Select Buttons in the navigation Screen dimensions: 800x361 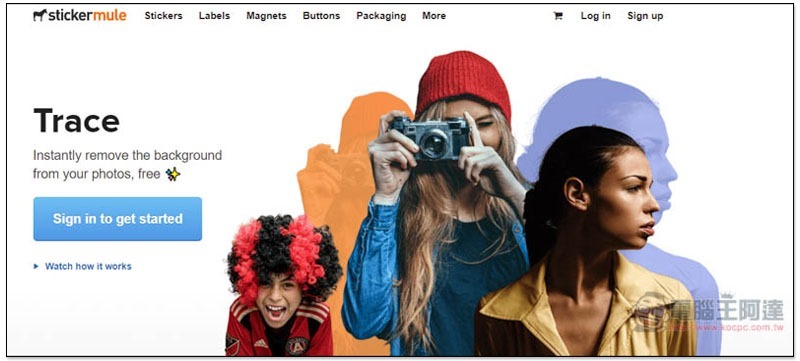pyautogui.click(x=321, y=16)
